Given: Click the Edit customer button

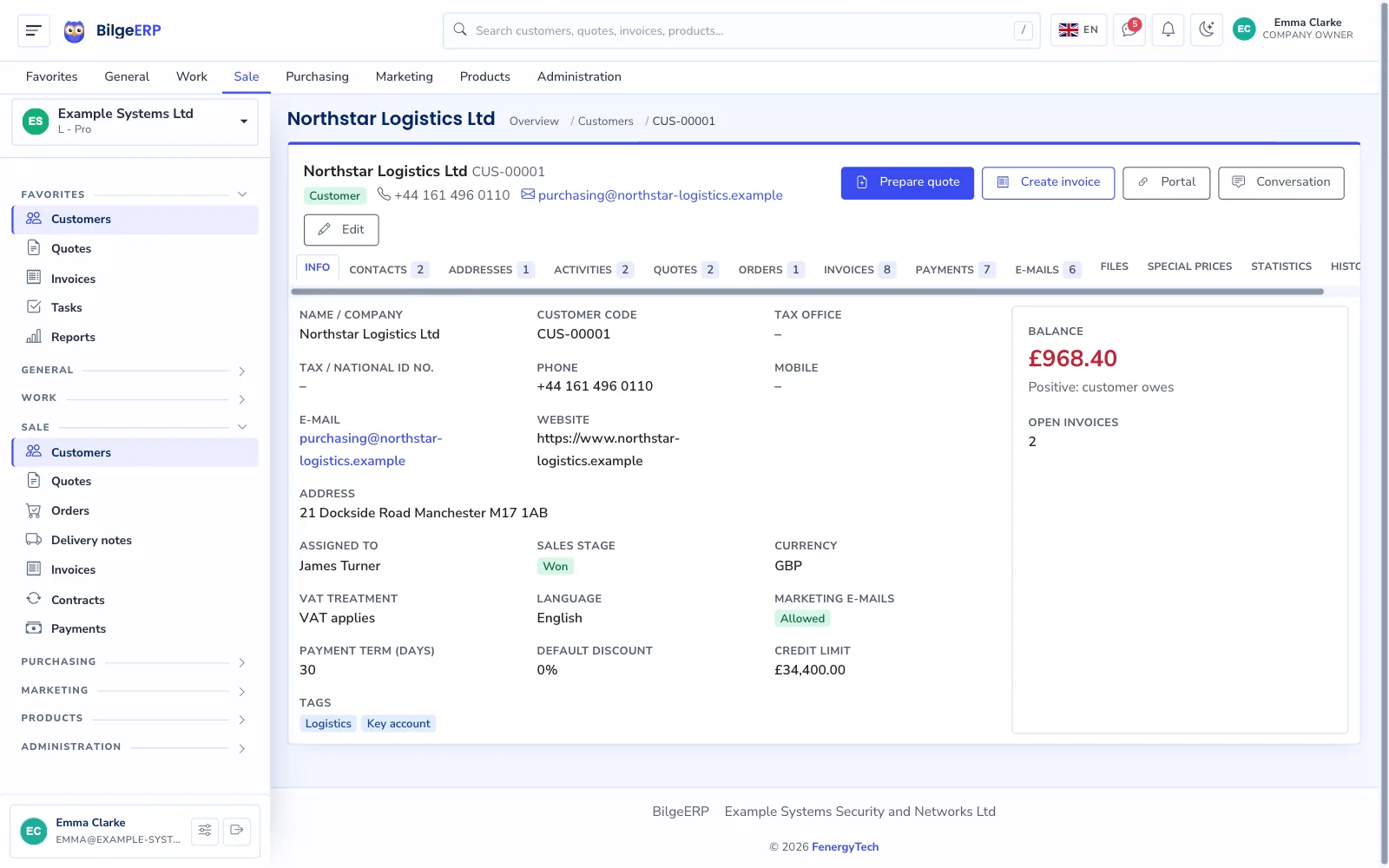Looking at the screenshot, I should [x=341, y=230].
